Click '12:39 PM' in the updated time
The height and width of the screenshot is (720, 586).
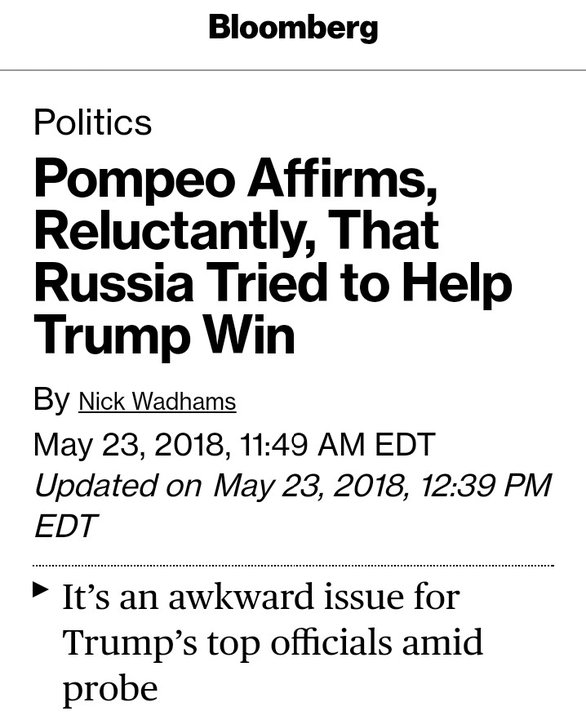(x=485, y=485)
